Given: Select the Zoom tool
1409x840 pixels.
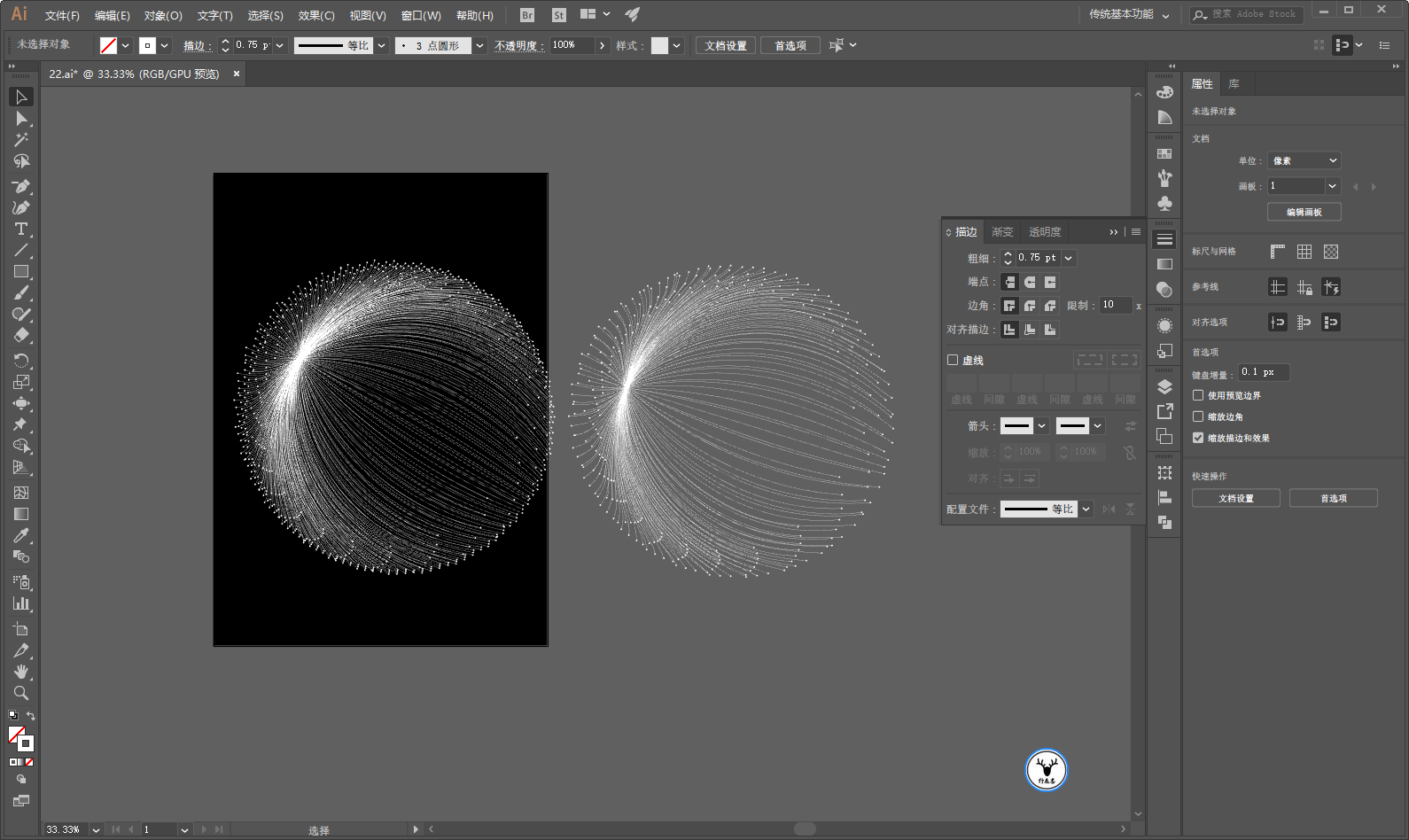Looking at the screenshot, I should coord(21,693).
